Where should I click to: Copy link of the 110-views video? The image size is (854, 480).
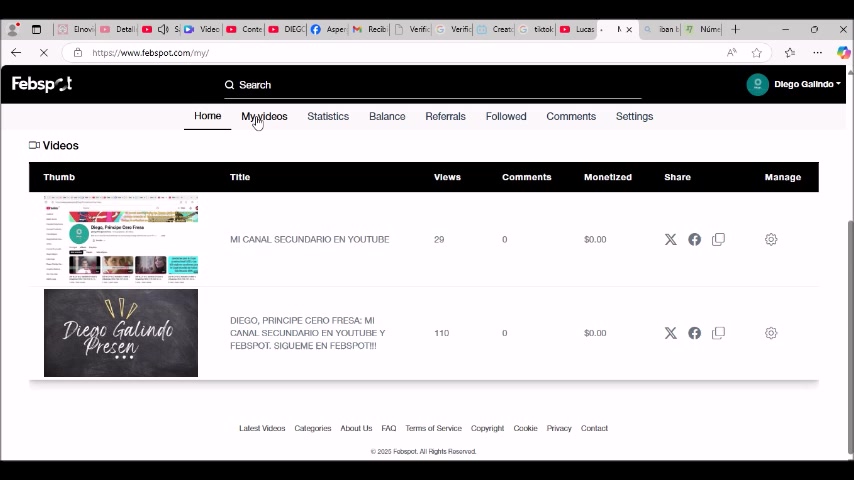(718, 333)
